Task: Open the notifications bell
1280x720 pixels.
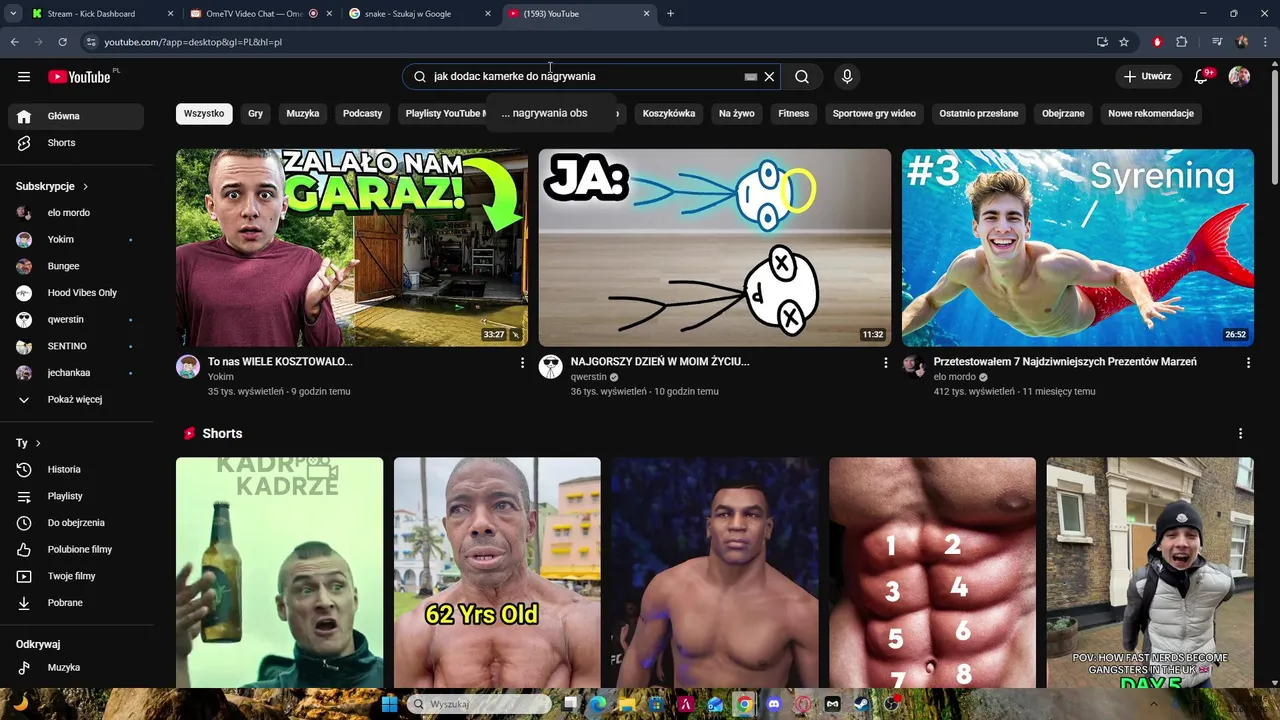Action: click(x=1202, y=76)
